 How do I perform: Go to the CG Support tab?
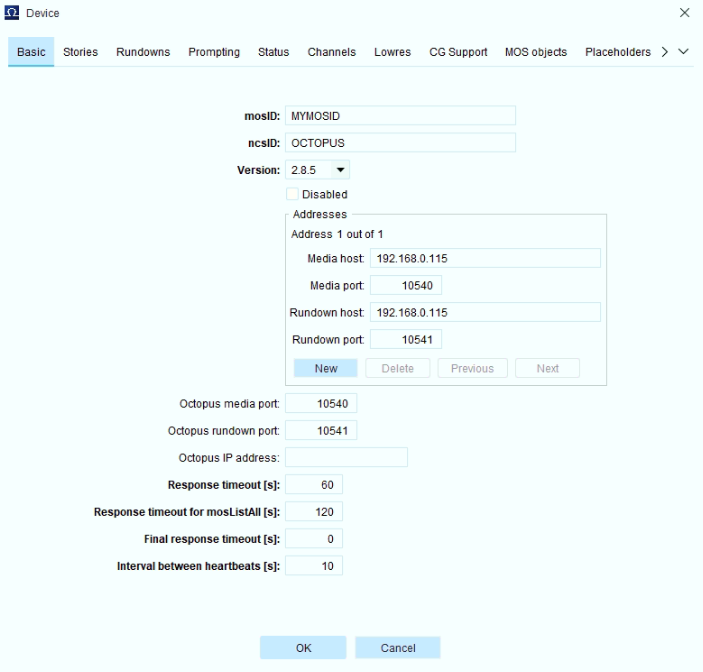pyautogui.click(x=458, y=52)
